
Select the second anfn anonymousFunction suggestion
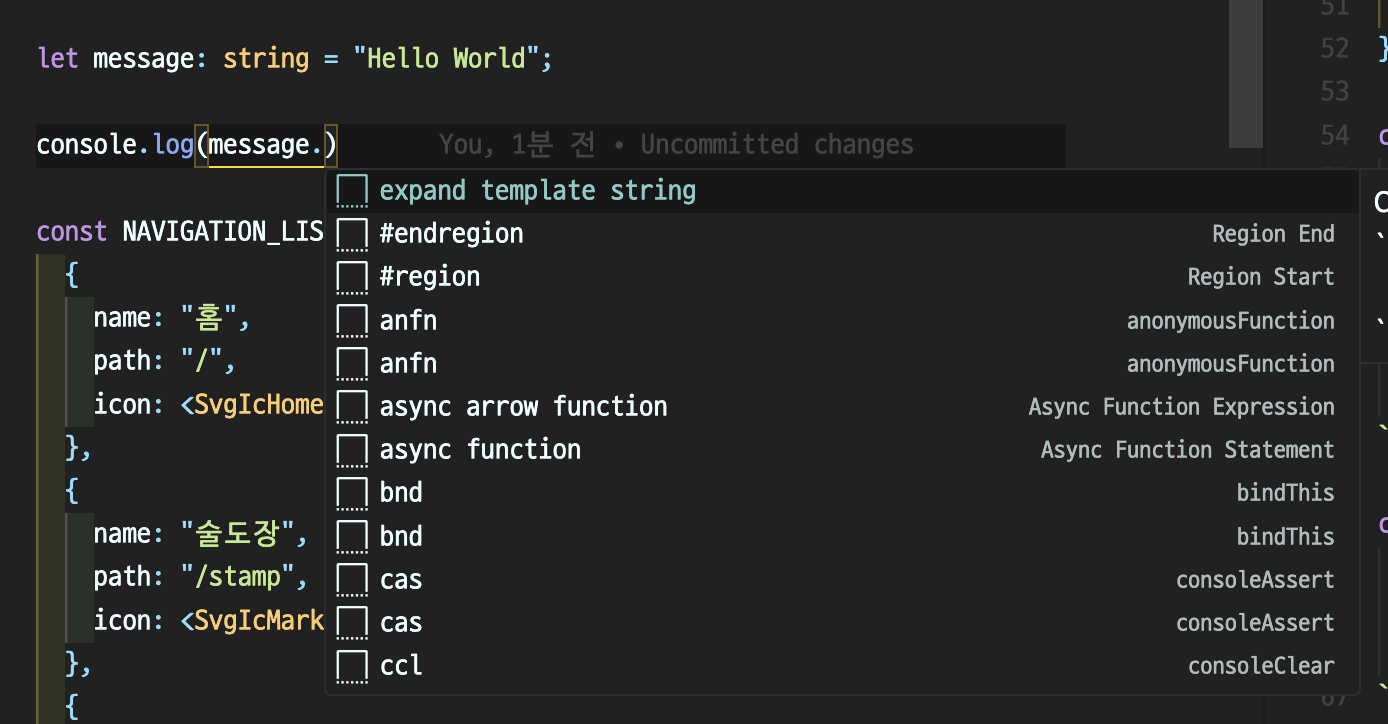pyautogui.click(x=408, y=364)
